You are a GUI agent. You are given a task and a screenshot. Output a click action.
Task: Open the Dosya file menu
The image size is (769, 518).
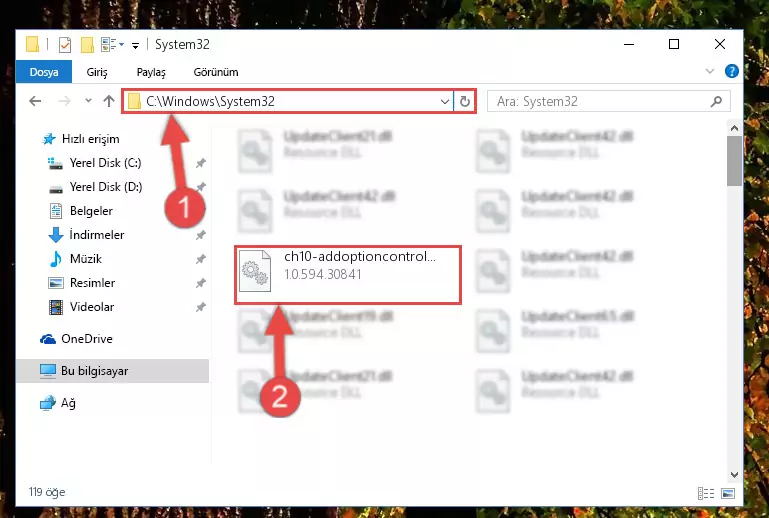pos(44,72)
